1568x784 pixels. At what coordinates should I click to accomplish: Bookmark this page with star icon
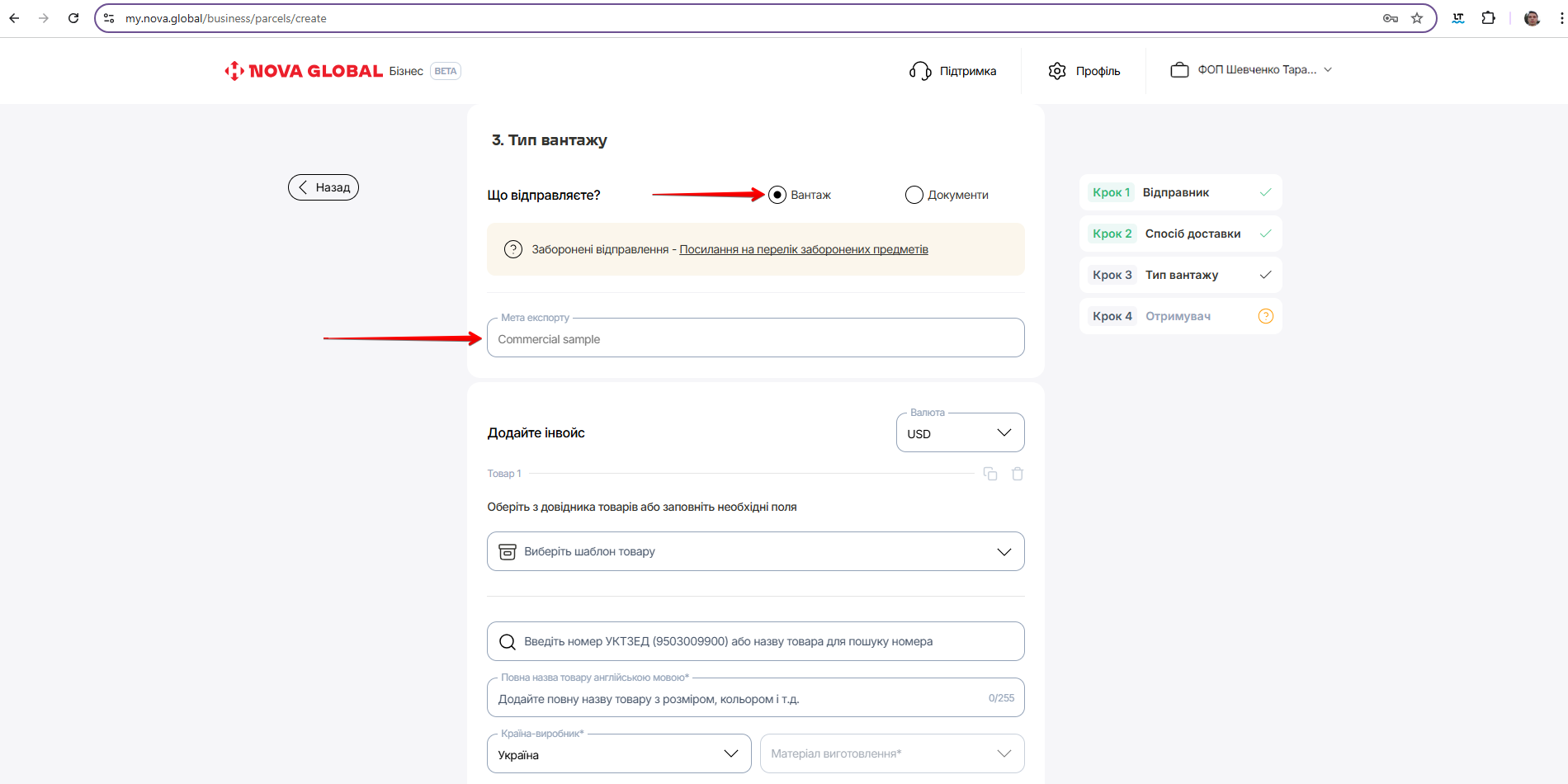(x=1417, y=18)
